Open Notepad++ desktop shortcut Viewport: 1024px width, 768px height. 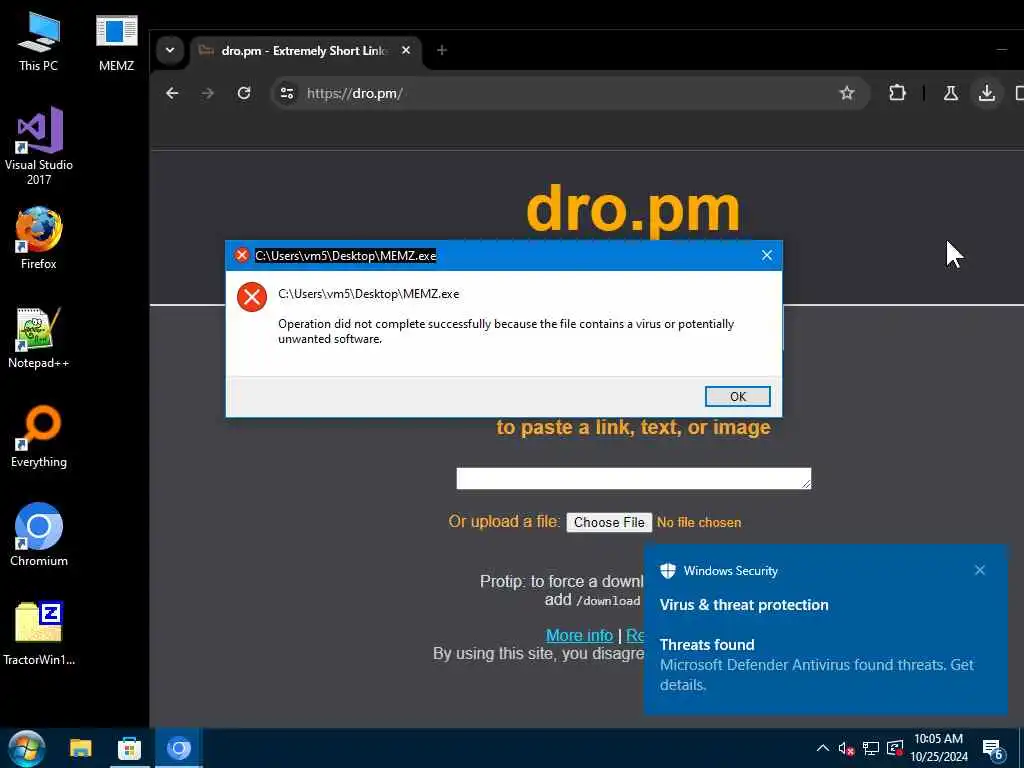pos(39,338)
